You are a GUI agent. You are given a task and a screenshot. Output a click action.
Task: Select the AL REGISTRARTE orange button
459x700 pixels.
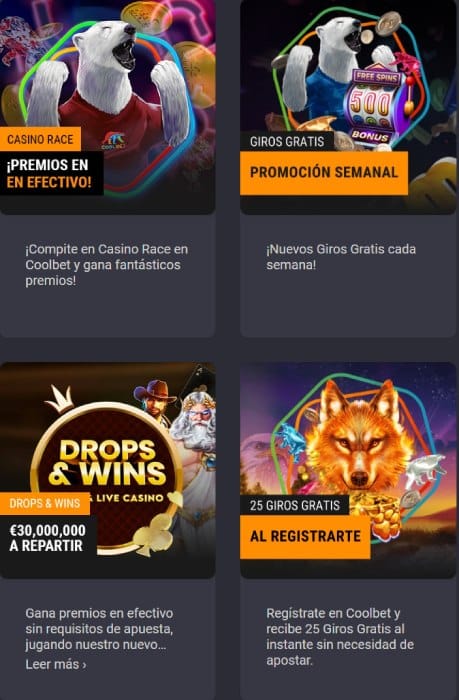[305, 537]
